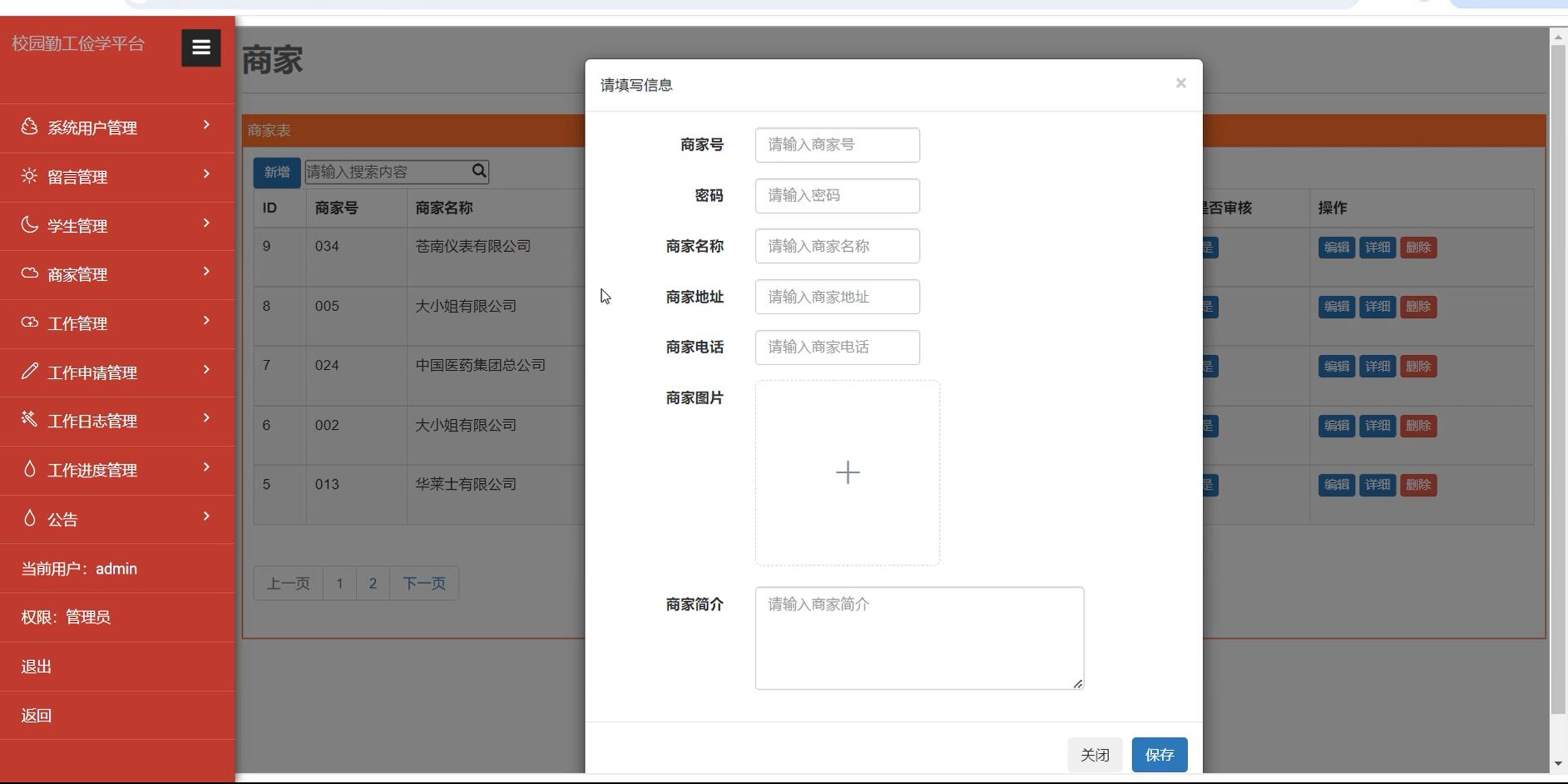Click the magnifier search icon
Image resolution: width=1568 pixels, height=784 pixels.
coord(479,170)
